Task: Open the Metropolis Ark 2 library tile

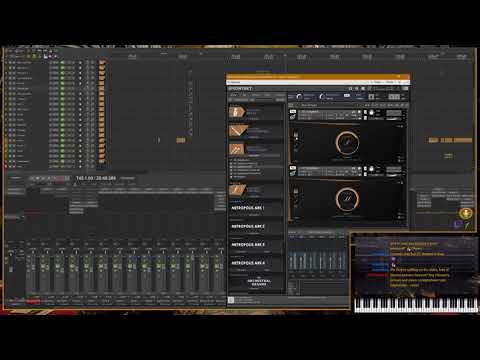Action: 256,226
